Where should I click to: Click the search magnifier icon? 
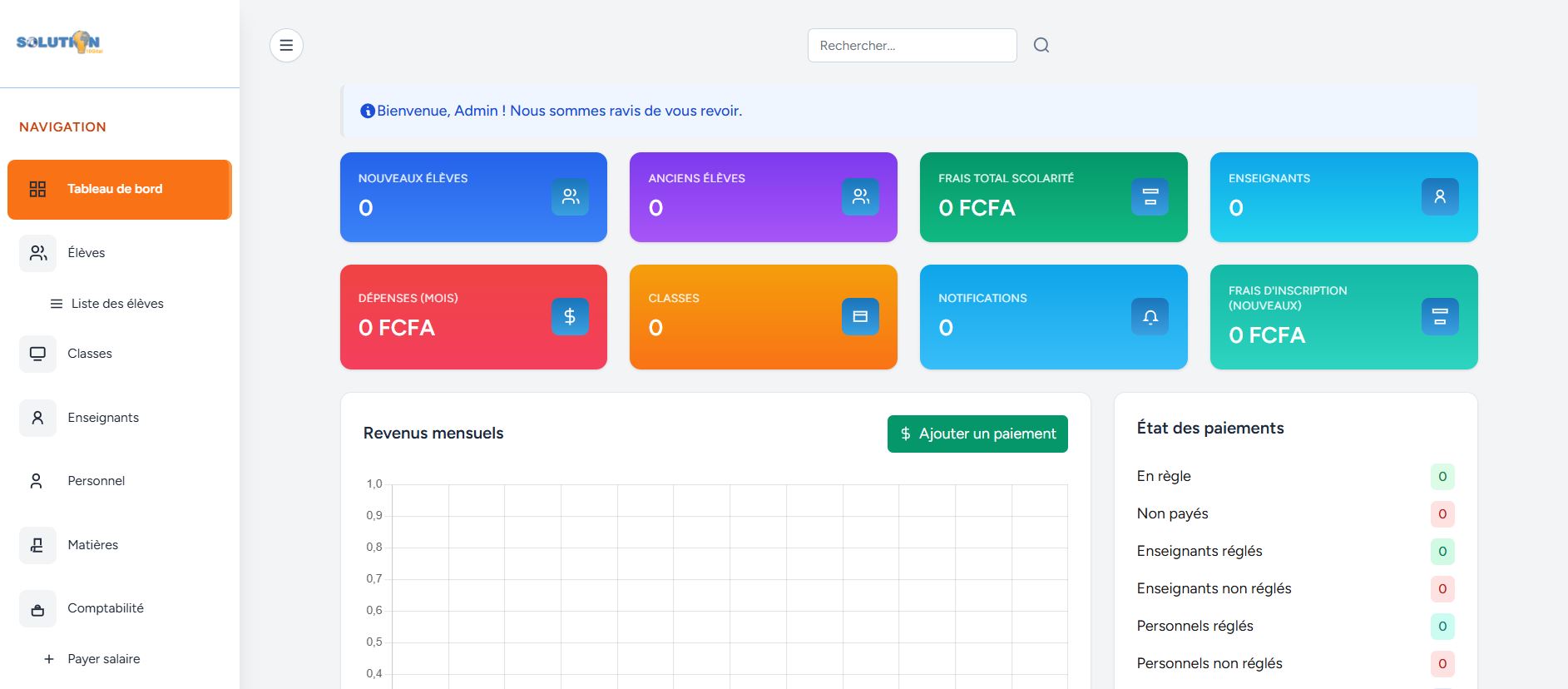1041,45
